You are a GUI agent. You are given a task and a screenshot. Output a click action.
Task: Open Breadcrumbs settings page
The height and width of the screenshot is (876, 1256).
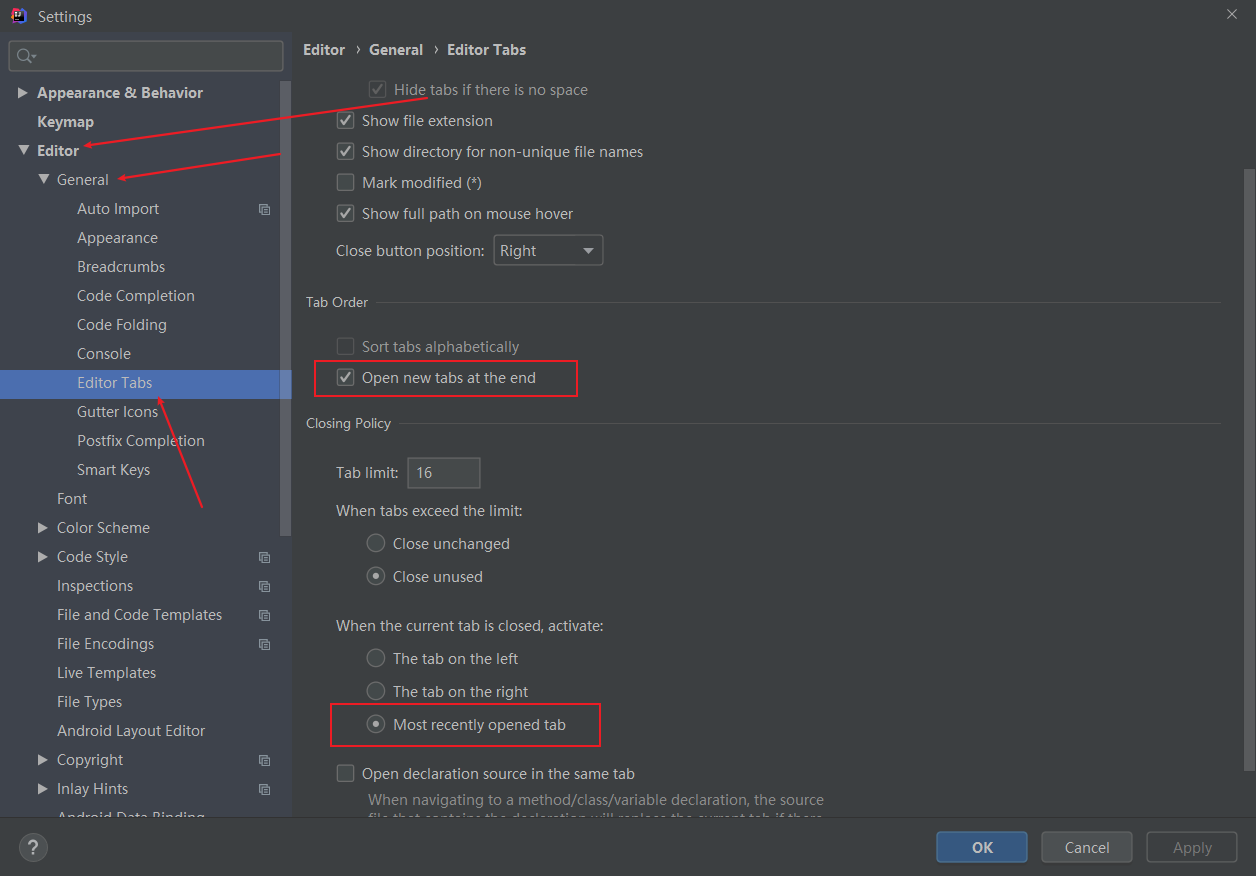[121, 267]
